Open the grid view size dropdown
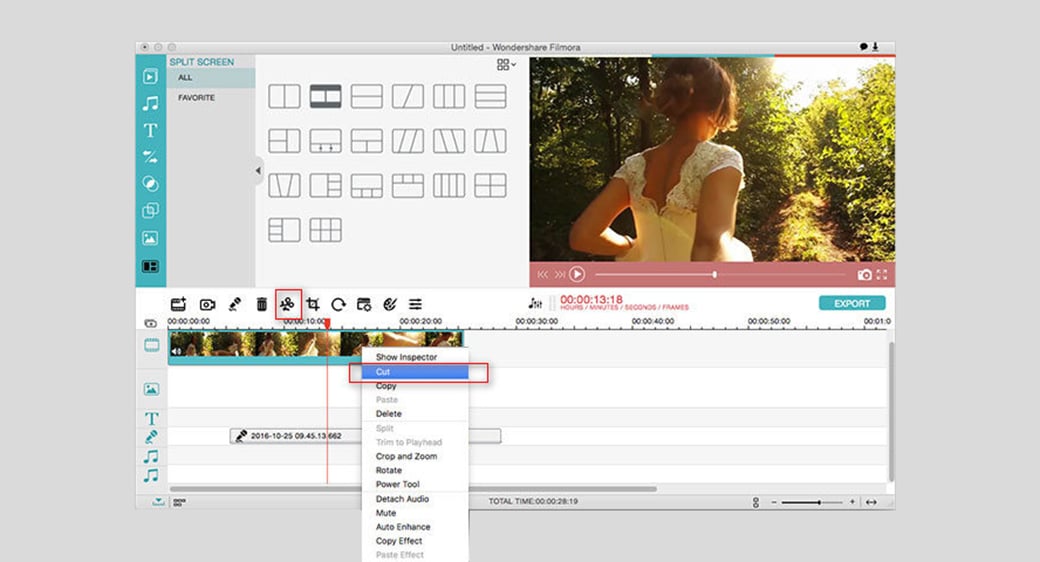Screen dimensions: 1040x562 click(x=507, y=65)
